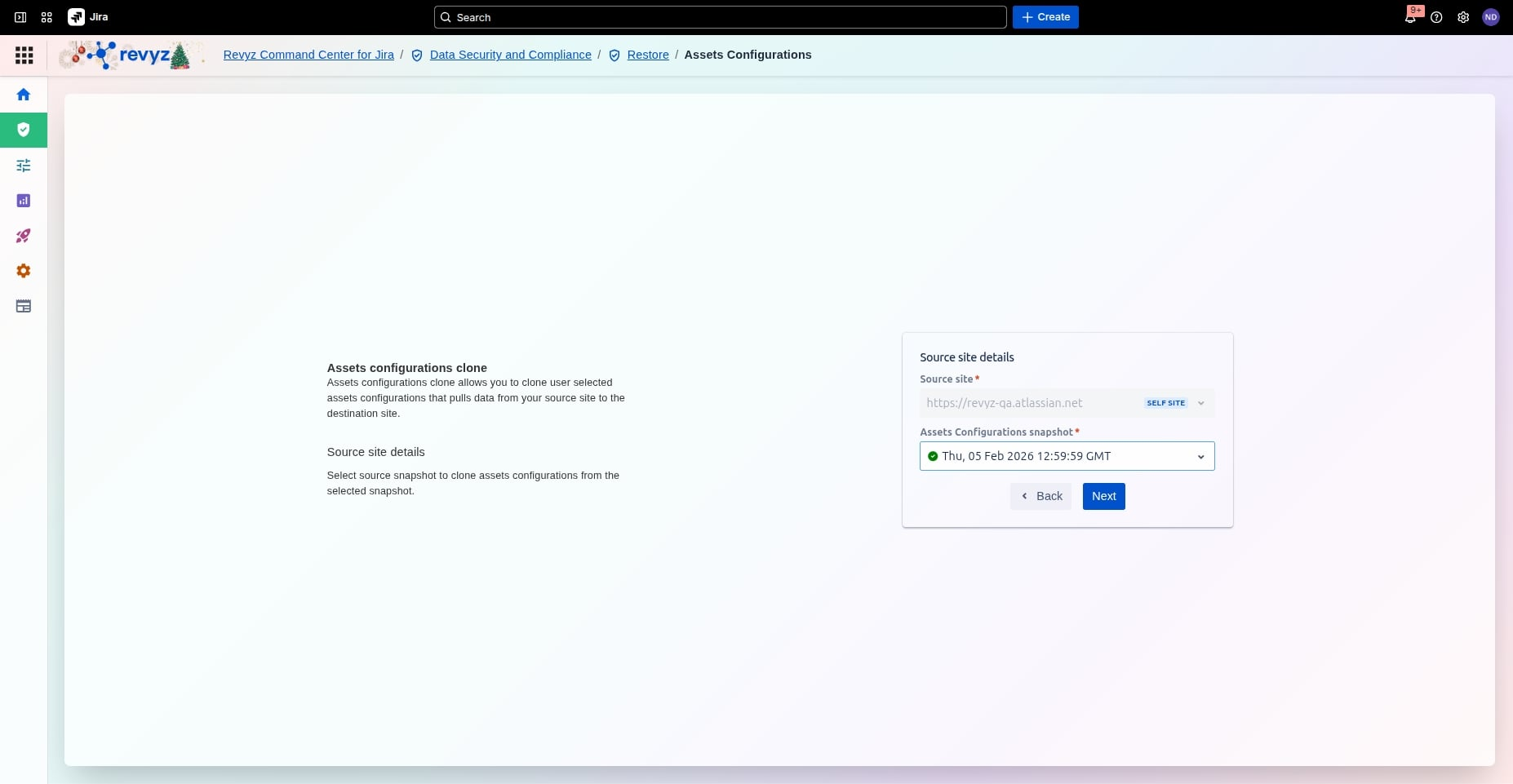Click the Next button
Viewport: 1513px width, 784px height.
[1103, 496]
